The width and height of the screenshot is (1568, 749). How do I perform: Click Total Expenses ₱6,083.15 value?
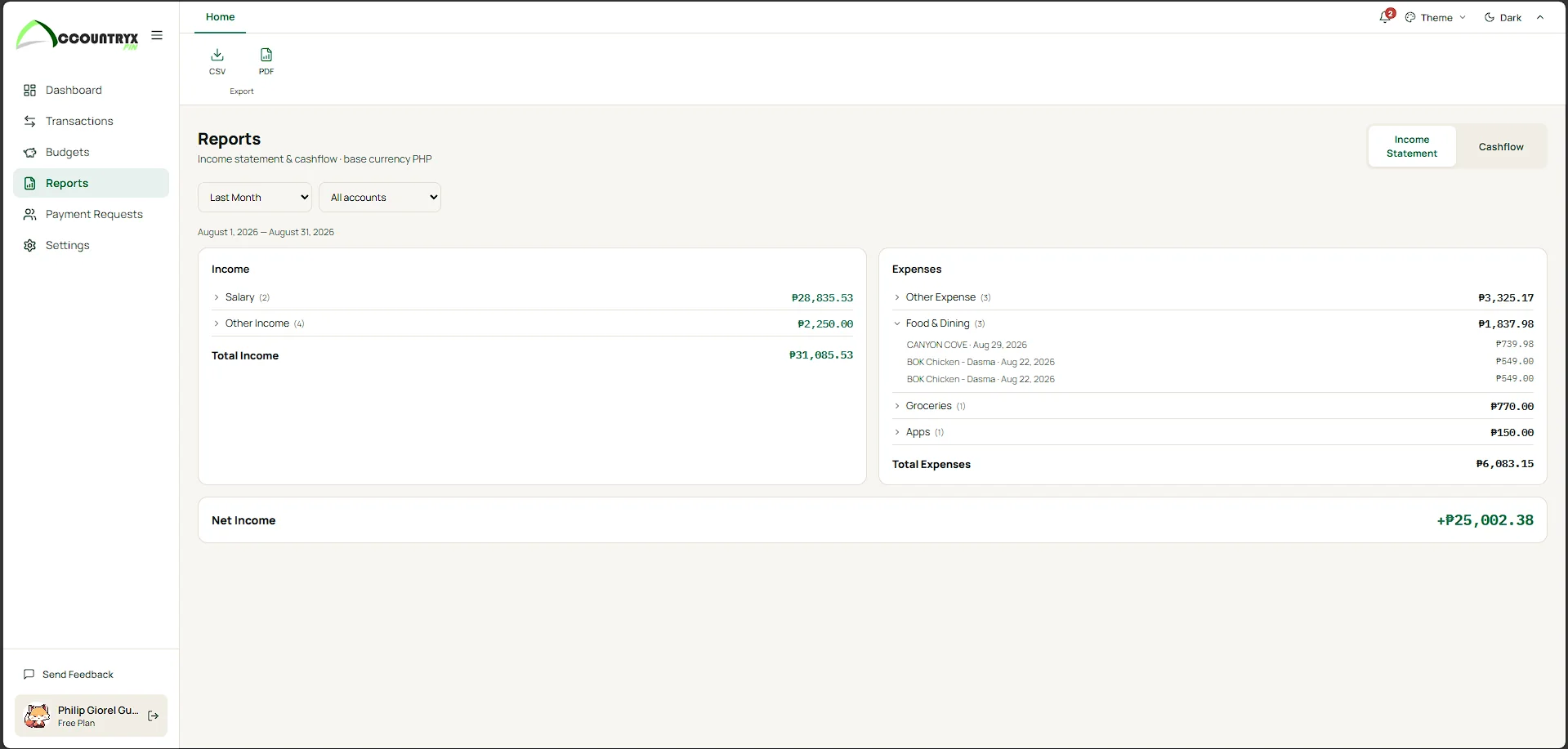point(1504,464)
